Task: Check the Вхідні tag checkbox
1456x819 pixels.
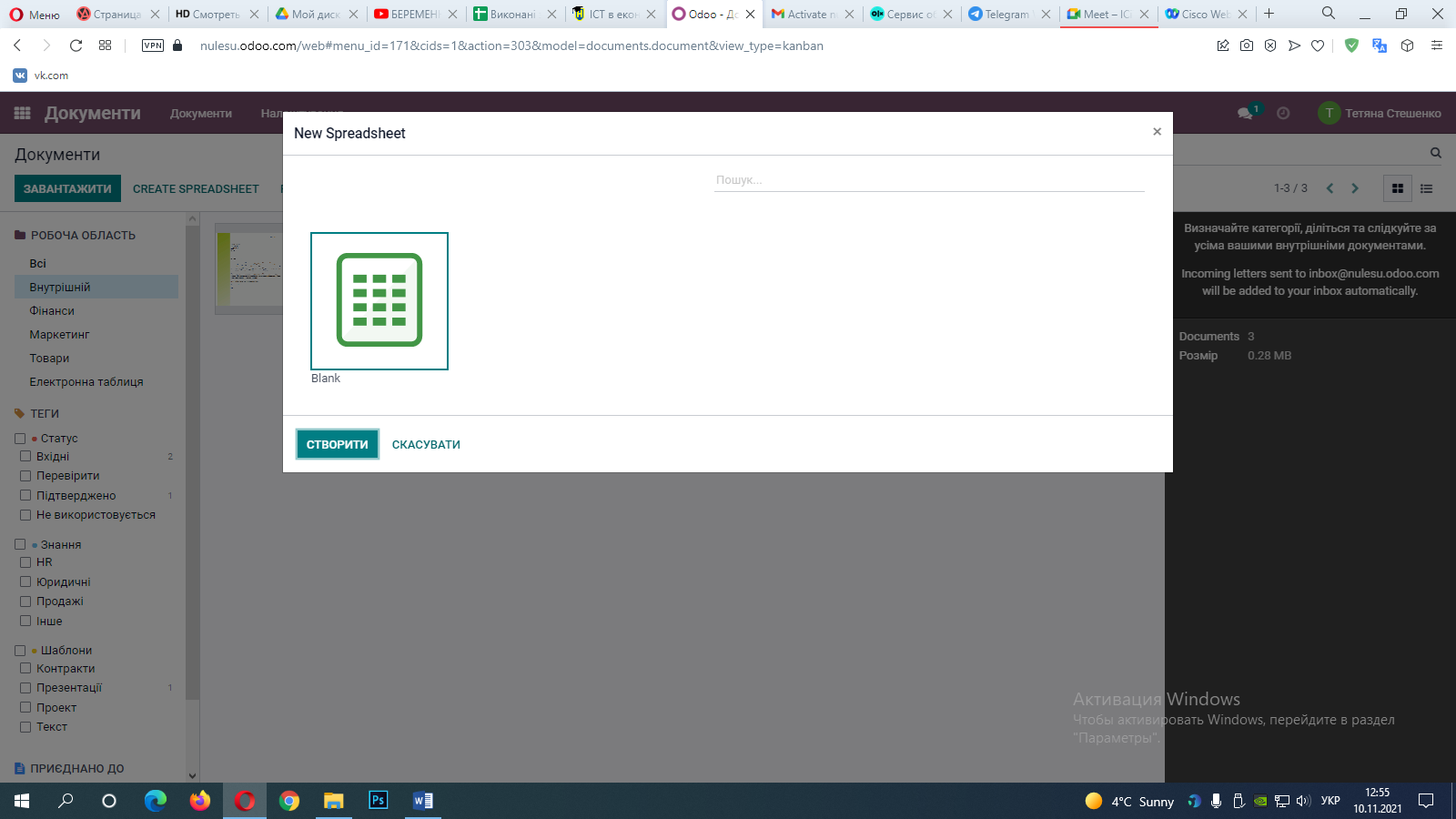Action: [x=25, y=457]
